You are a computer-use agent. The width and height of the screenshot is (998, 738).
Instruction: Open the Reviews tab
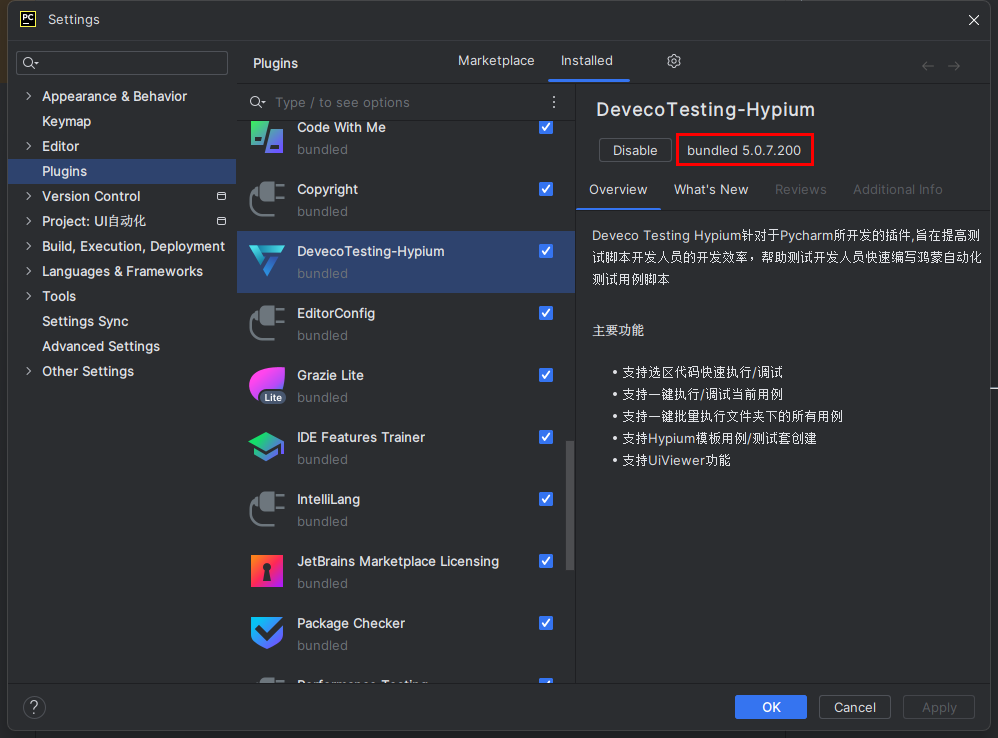click(x=801, y=190)
